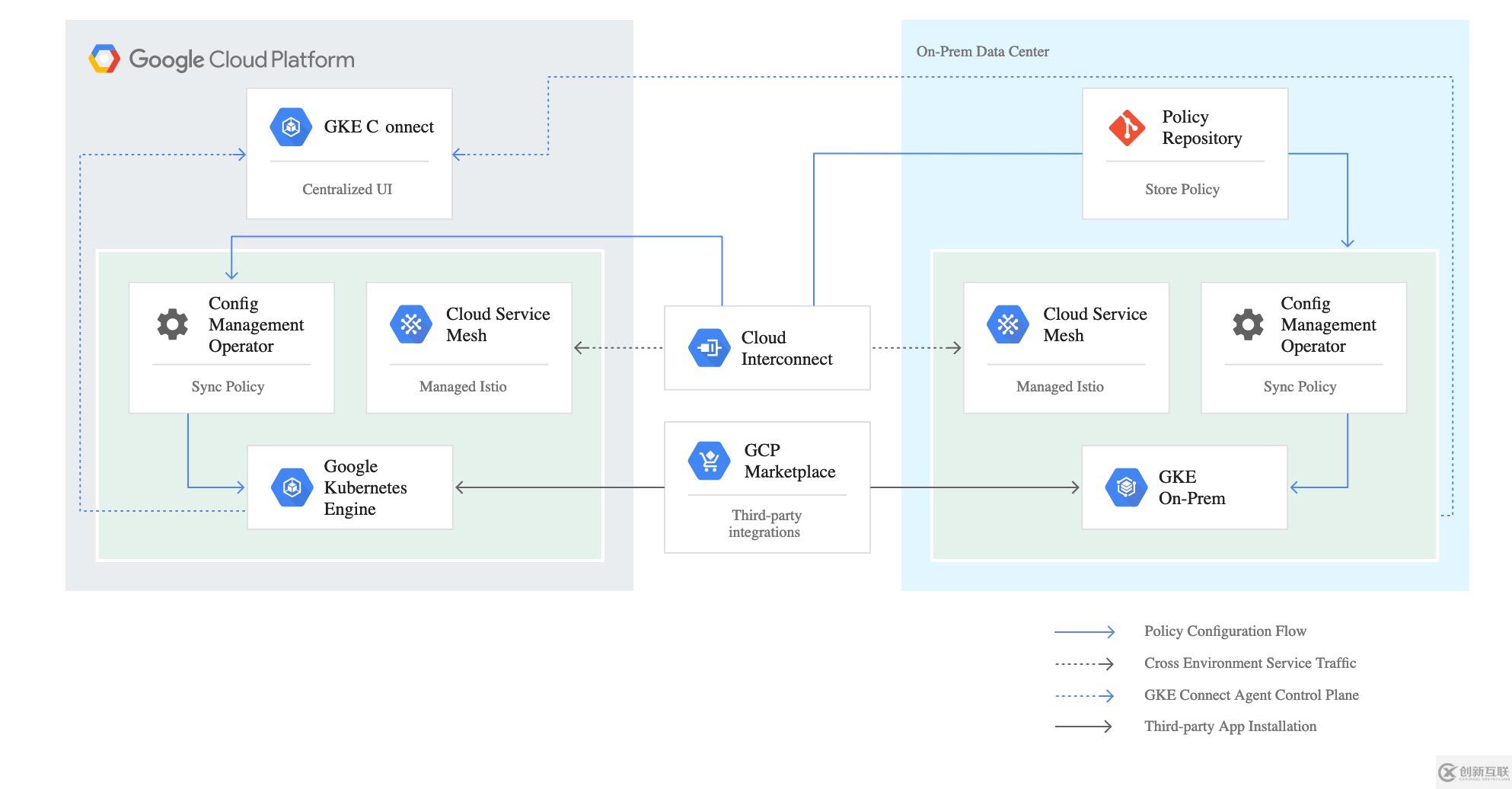Click the "On-Prem Data Center" heading
1512x789 pixels.
tap(983, 52)
